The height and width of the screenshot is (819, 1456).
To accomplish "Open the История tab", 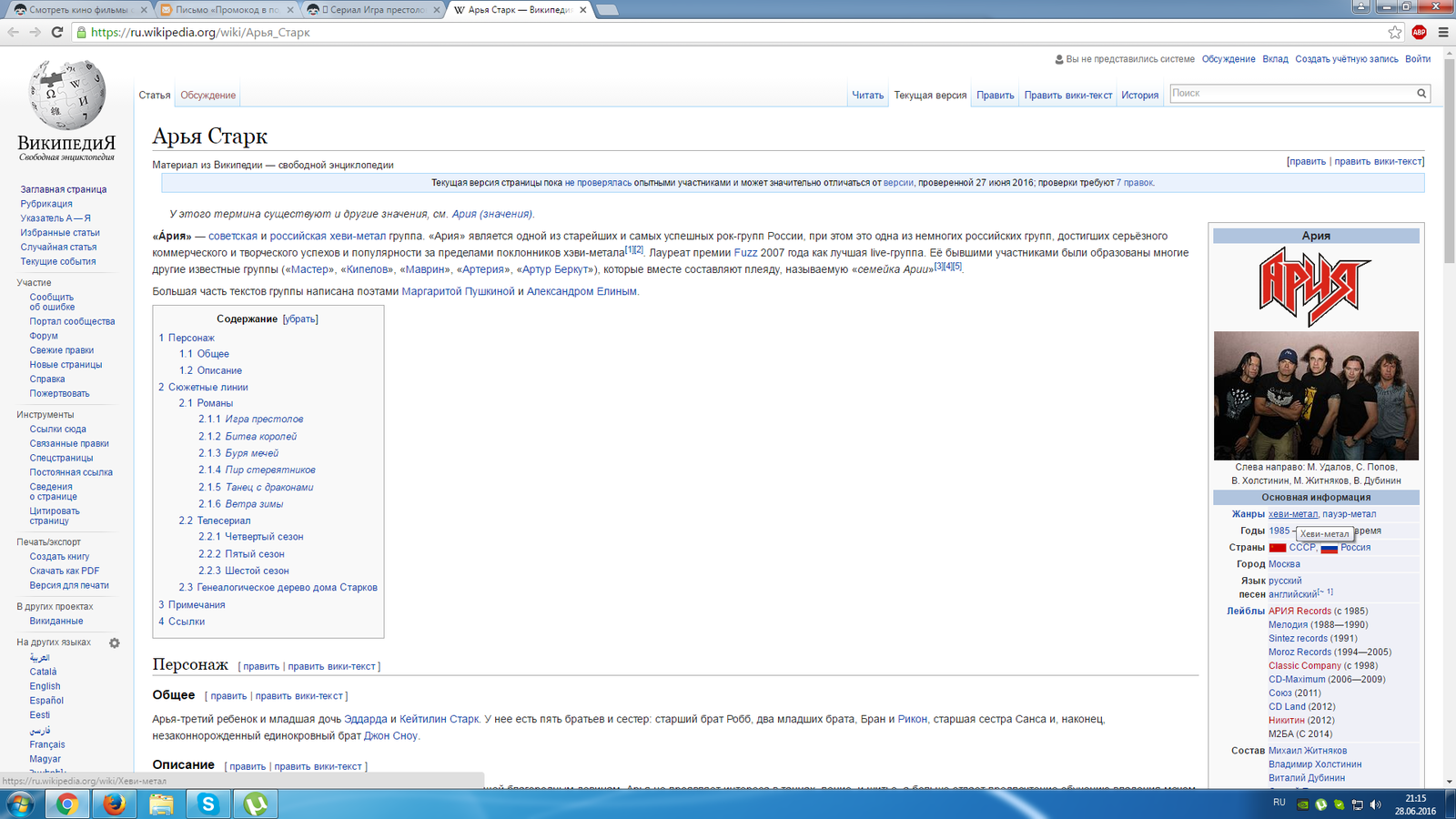I will click(1140, 95).
